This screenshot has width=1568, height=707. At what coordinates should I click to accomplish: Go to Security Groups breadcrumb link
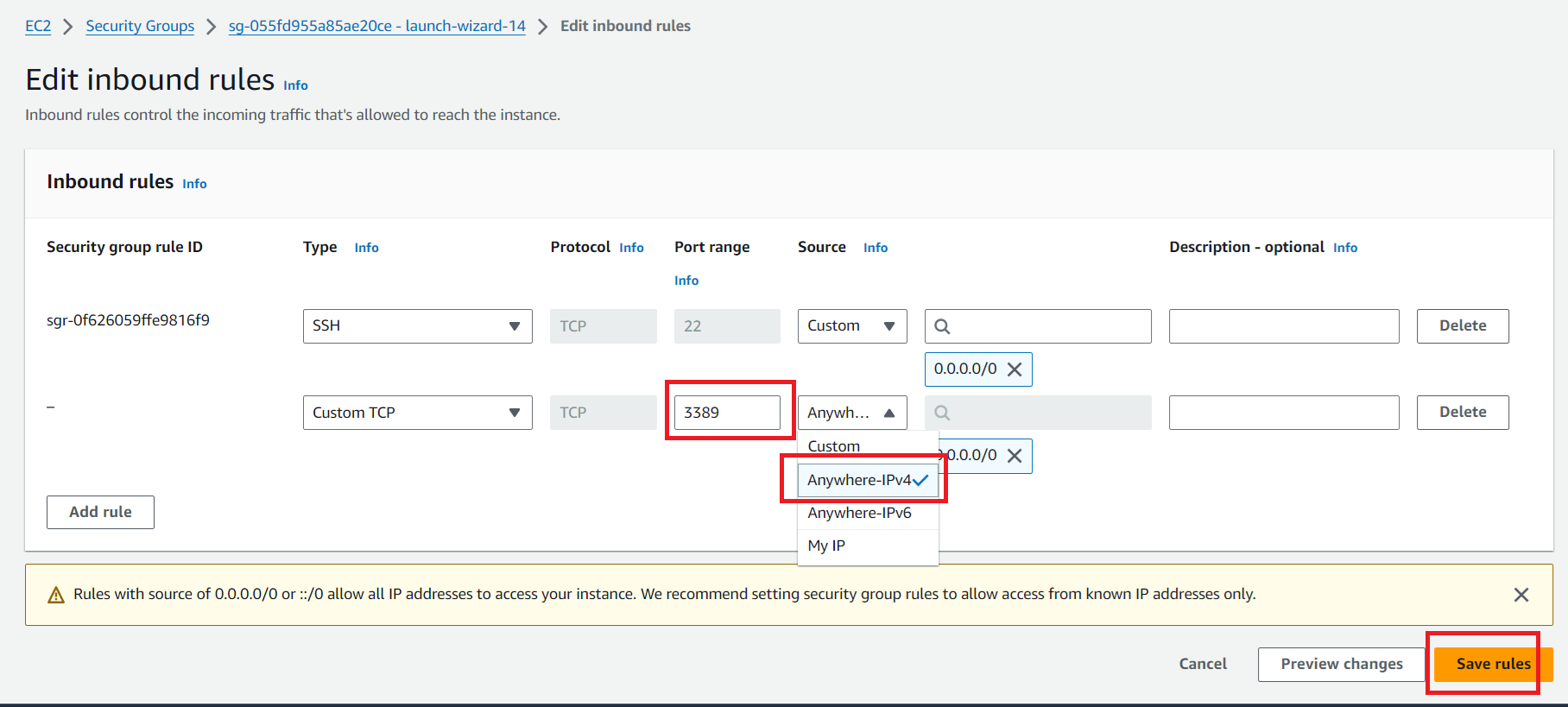point(140,26)
